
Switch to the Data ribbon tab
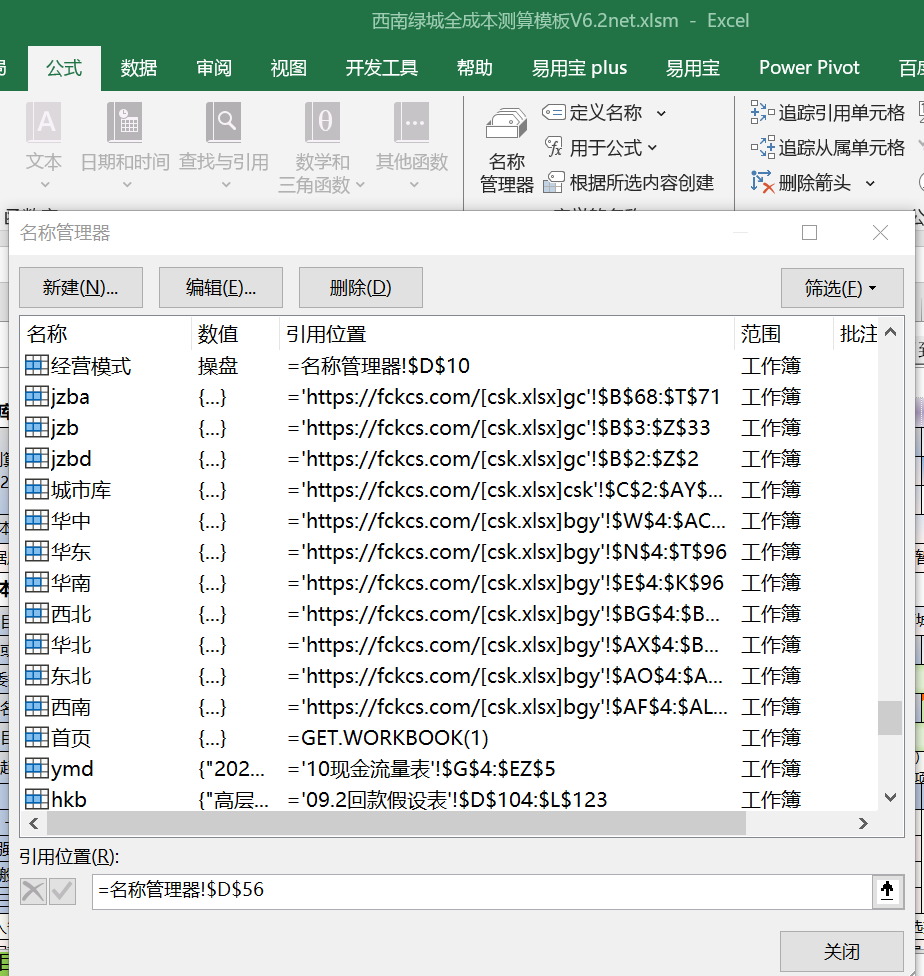click(139, 68)
